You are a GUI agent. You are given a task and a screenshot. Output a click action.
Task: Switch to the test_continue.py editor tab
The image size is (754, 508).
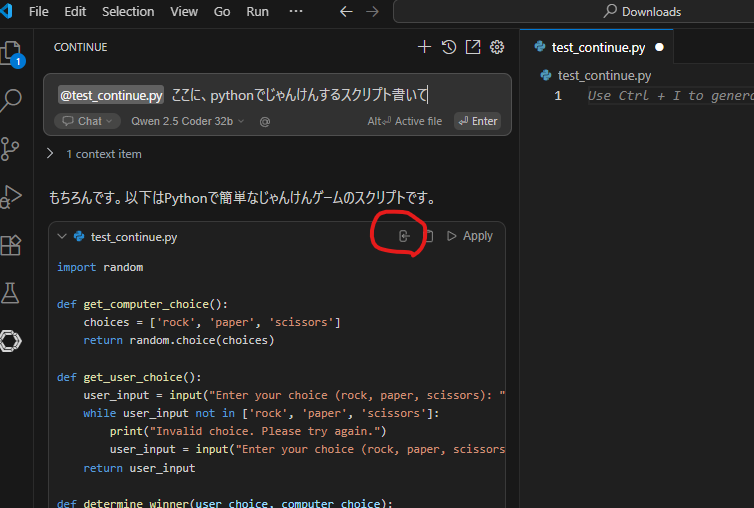pyautogui.click(x=598, y=48)
